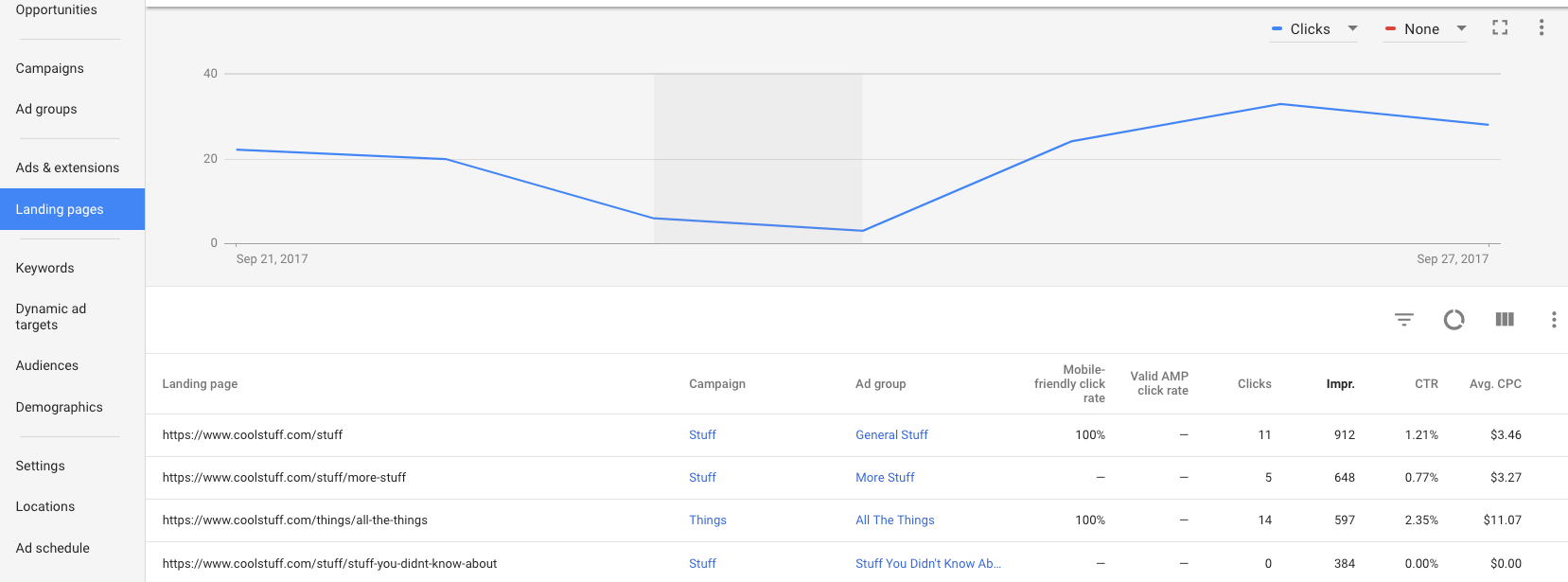Click the $11.07 Avg. CPC cell
Viewport: 1568px width, 582px height.
(x=1503, y=520)
